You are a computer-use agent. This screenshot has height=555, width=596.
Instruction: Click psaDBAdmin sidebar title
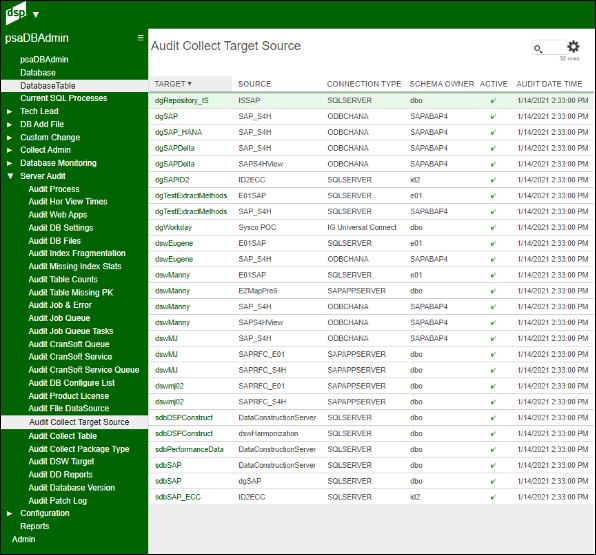[x=37, y=38]
